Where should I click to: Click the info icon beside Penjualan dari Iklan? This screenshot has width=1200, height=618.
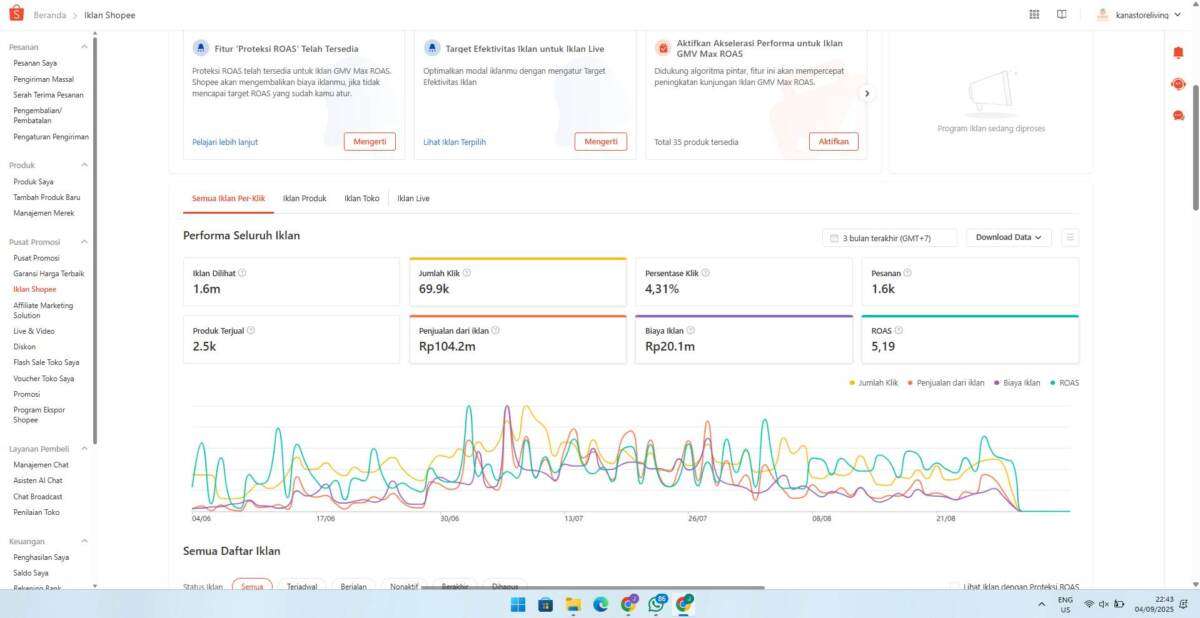496,330
